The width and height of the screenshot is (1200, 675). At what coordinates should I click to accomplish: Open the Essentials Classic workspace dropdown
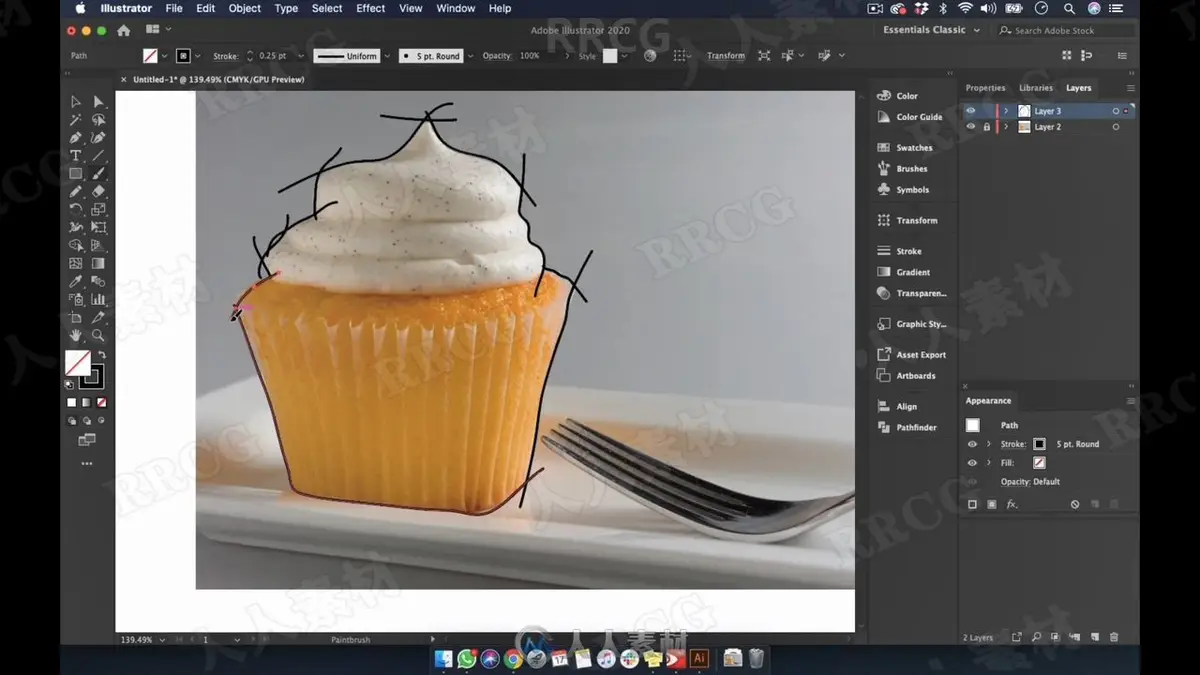pyautogui.click(x=930, y=30)
